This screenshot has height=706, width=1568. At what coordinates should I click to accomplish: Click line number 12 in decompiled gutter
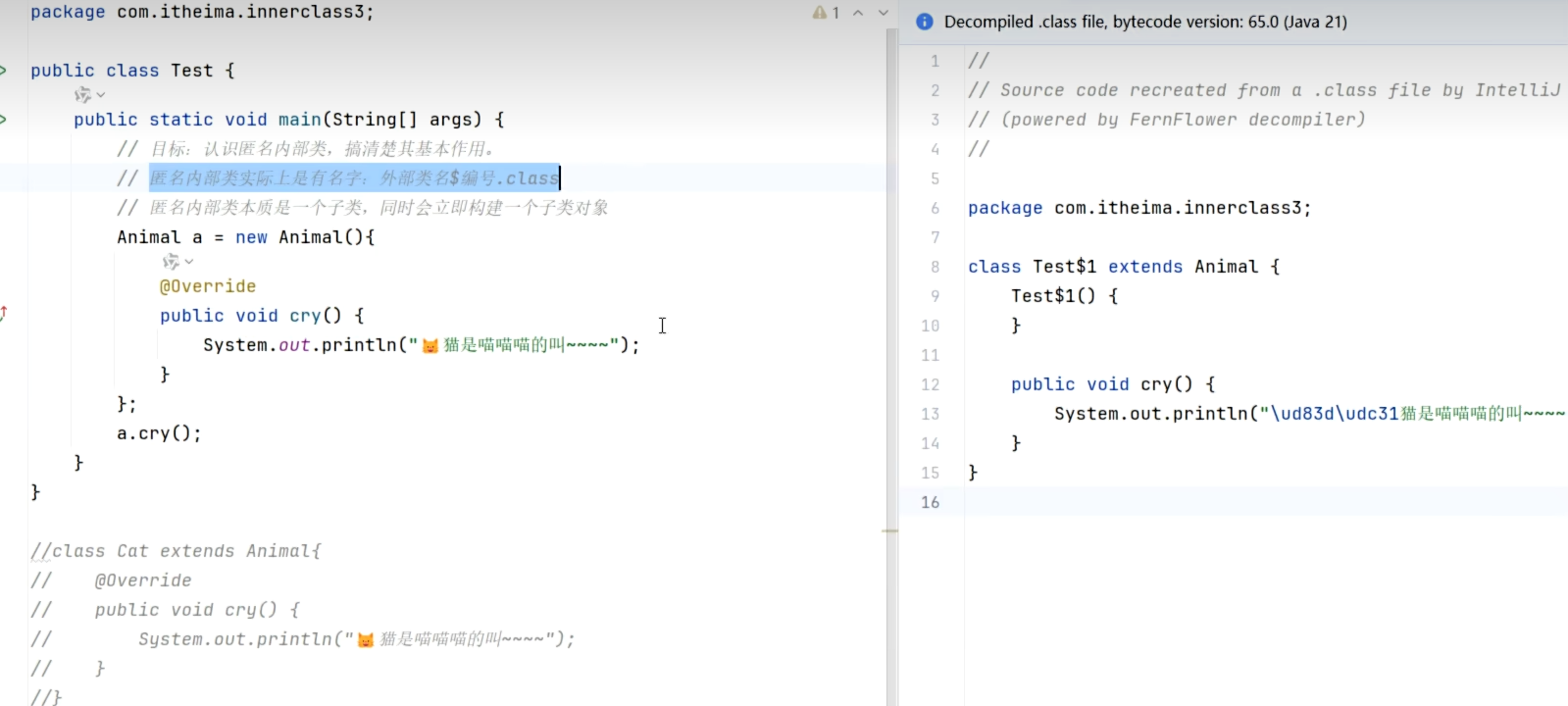coord(930,384)
